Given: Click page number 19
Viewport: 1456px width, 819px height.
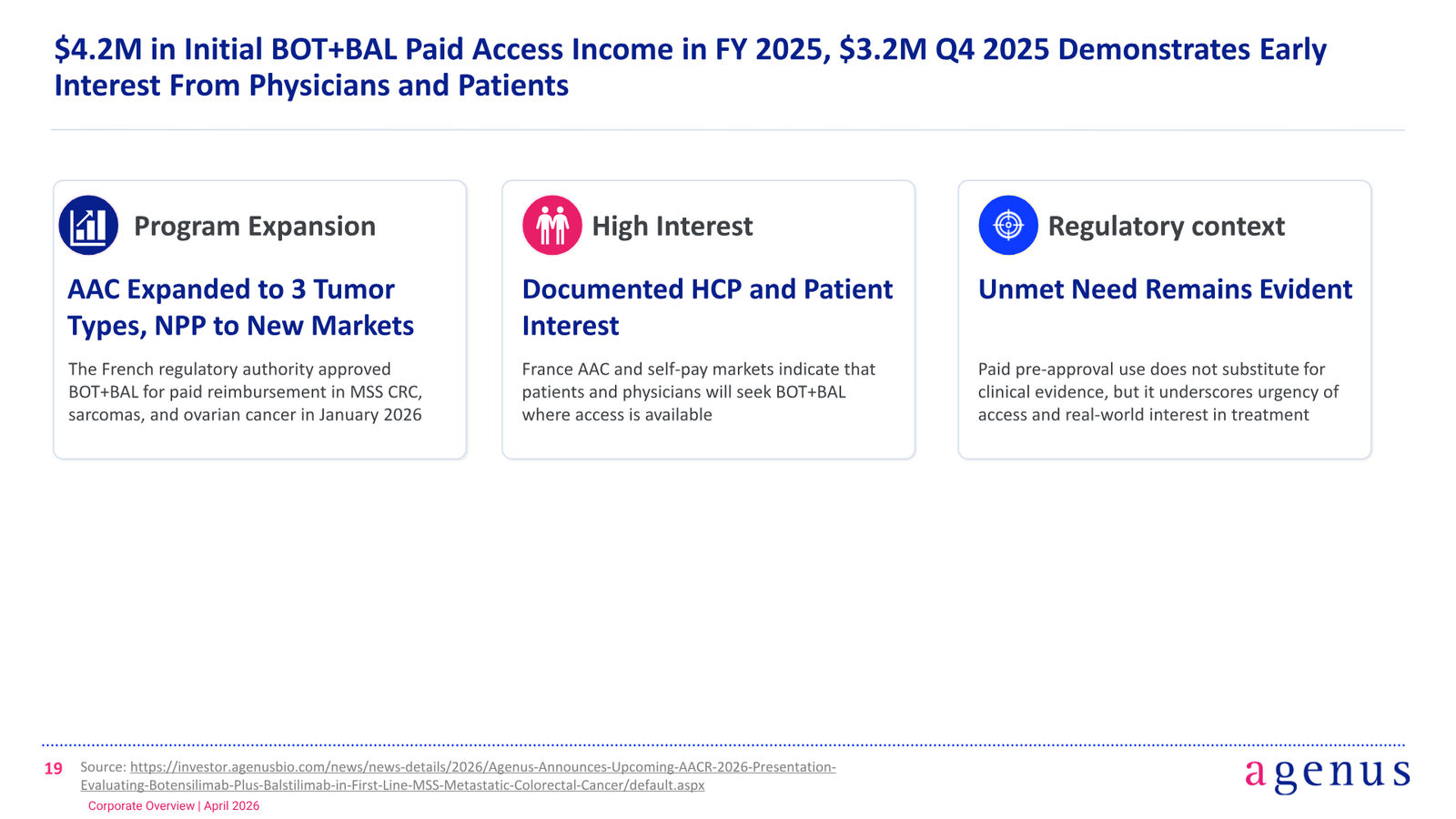Looking at the screenshot, I should tap(54, 769).
